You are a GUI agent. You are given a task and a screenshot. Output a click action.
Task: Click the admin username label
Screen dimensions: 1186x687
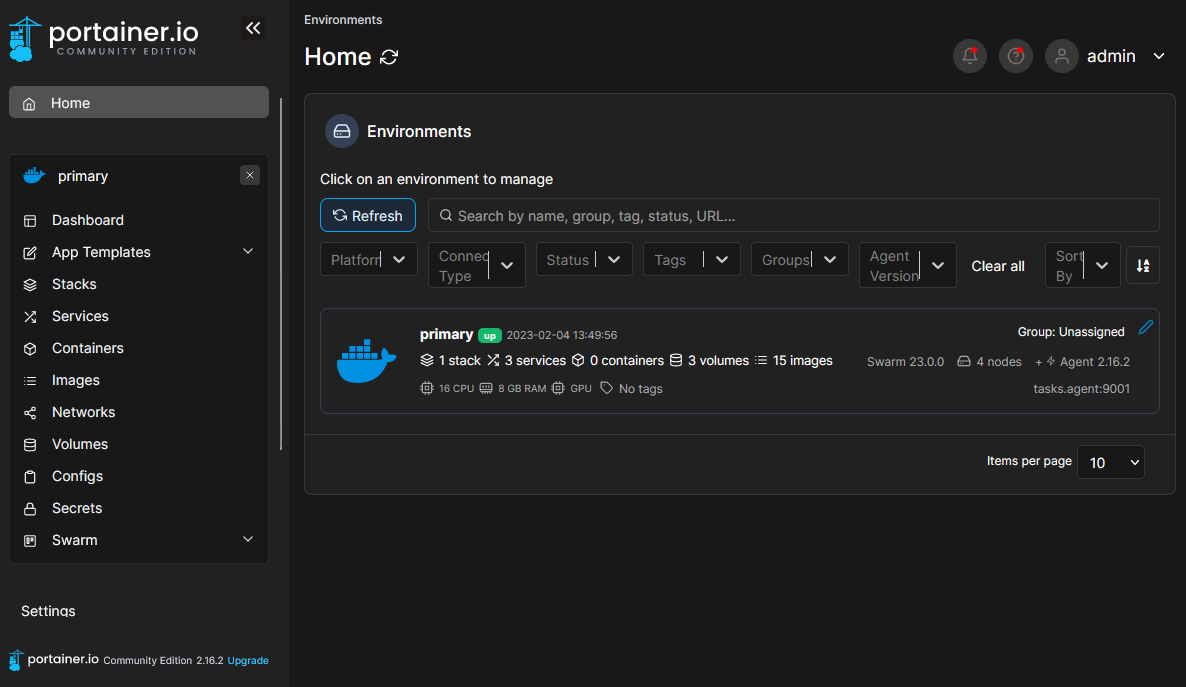(1110, 56)
